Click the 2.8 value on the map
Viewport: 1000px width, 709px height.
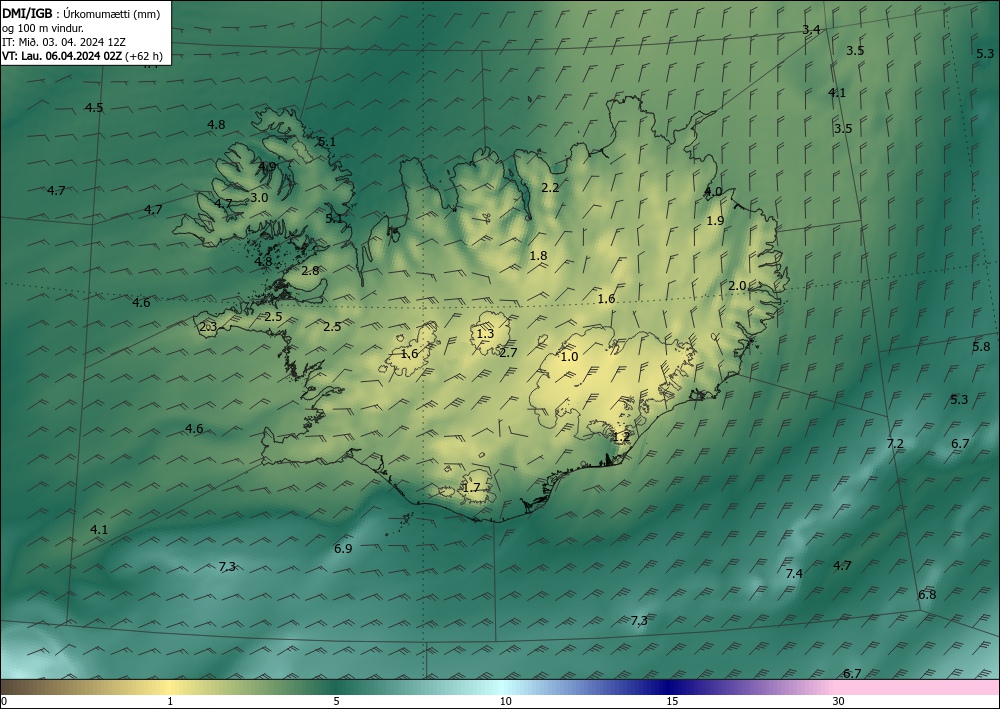pos(310,270)
